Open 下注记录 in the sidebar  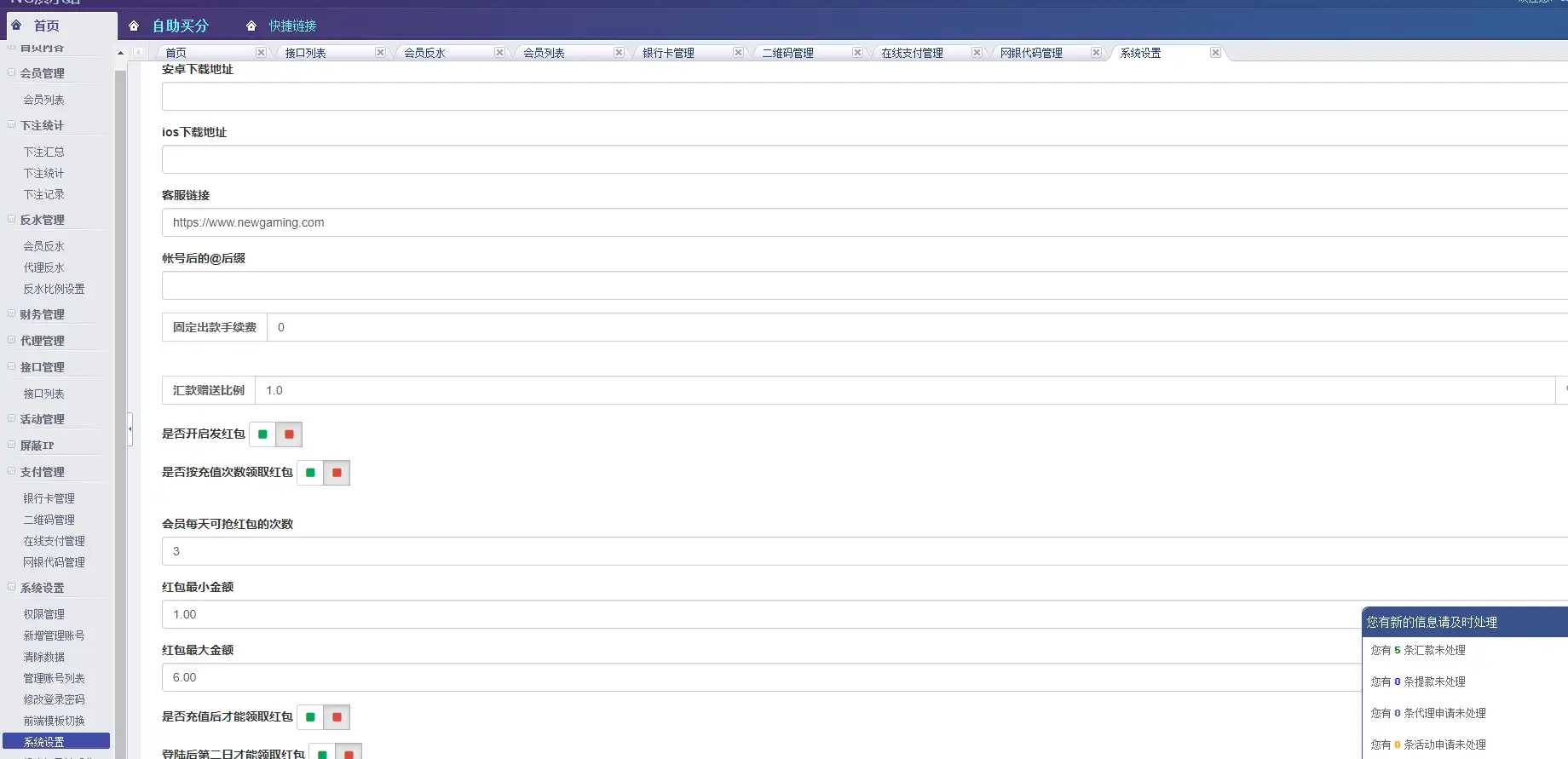(x=44, y=194)
